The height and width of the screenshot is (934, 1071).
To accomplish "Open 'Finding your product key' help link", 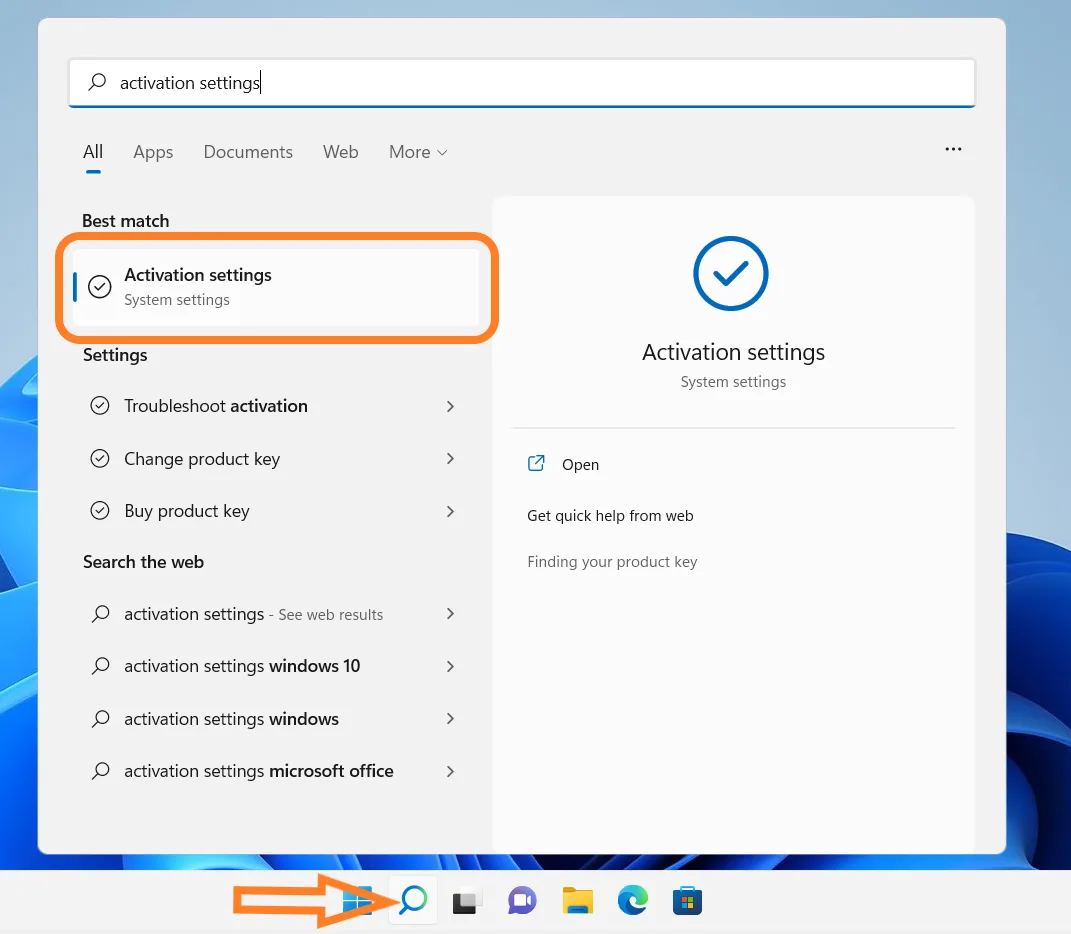I will click(612, 562).
